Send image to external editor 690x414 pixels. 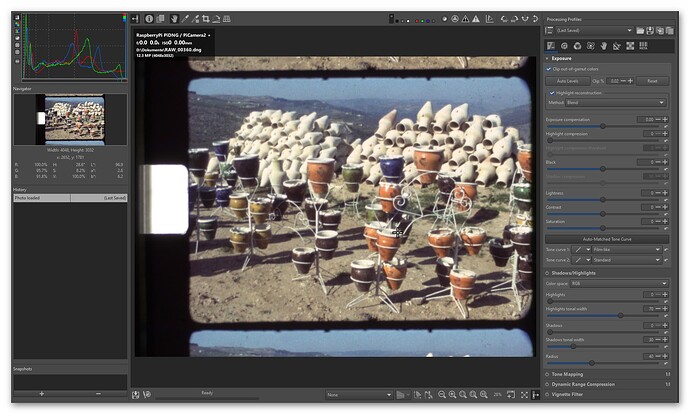(x=147, y=395)
